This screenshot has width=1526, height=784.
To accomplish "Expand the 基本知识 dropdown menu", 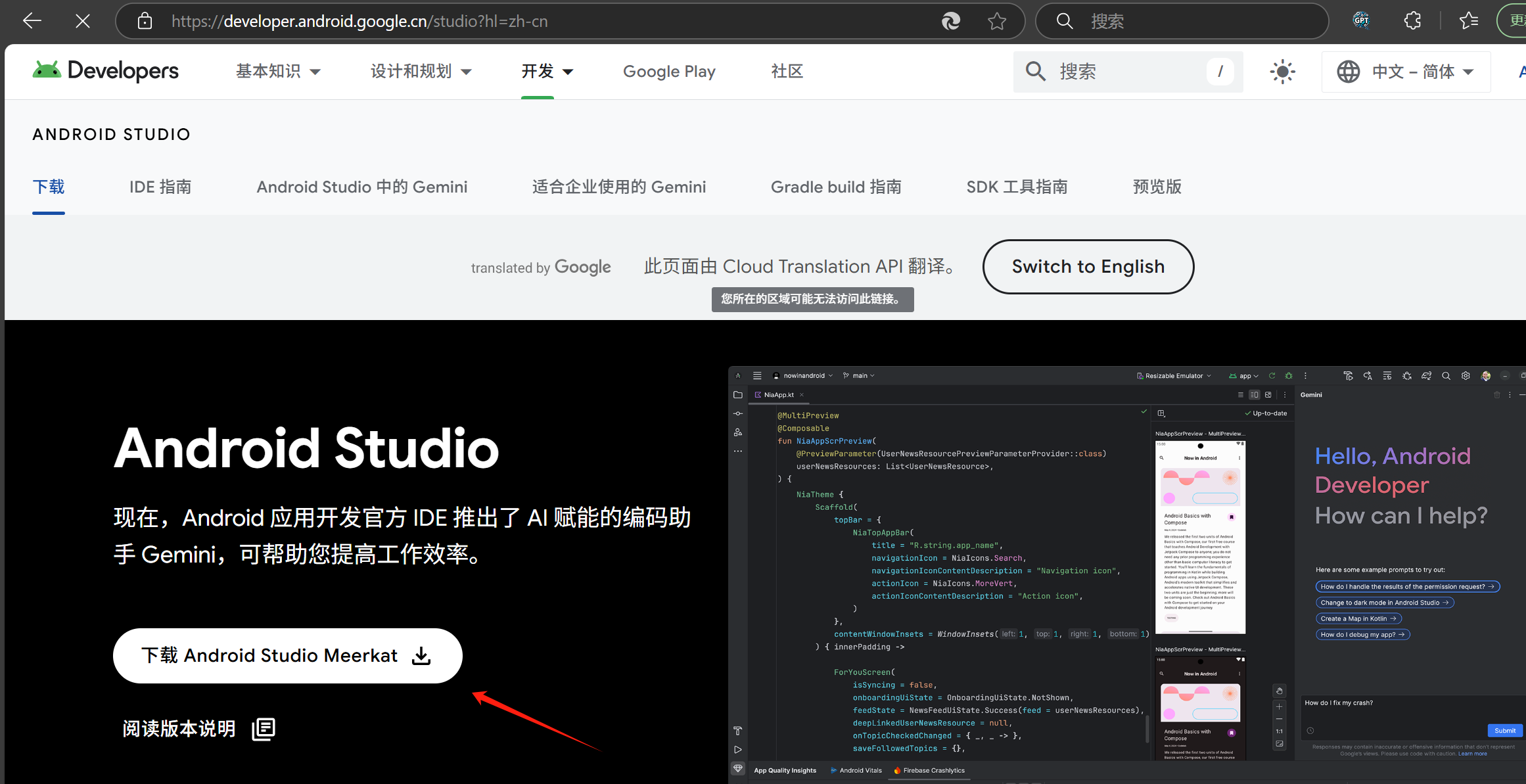I will (x=278, y=71).
